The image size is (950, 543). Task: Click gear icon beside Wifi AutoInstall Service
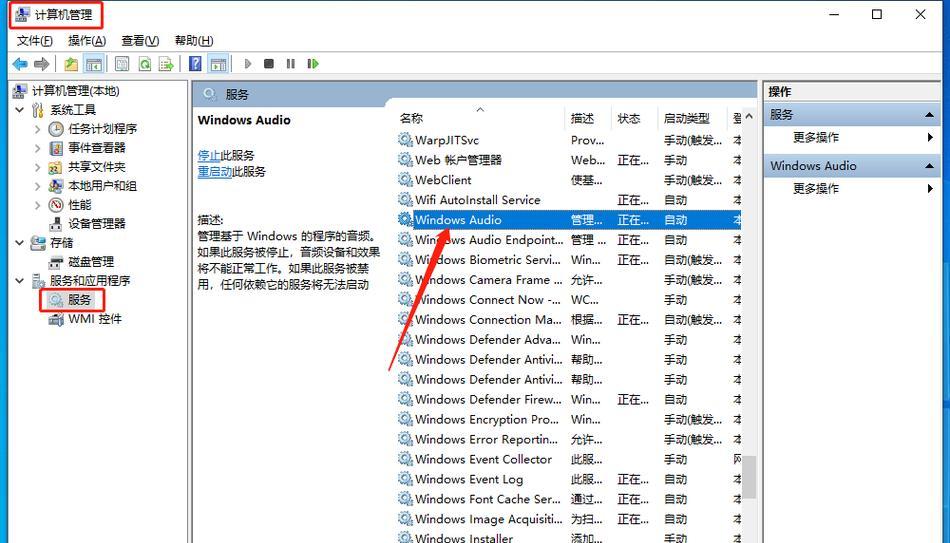[405, 200]
